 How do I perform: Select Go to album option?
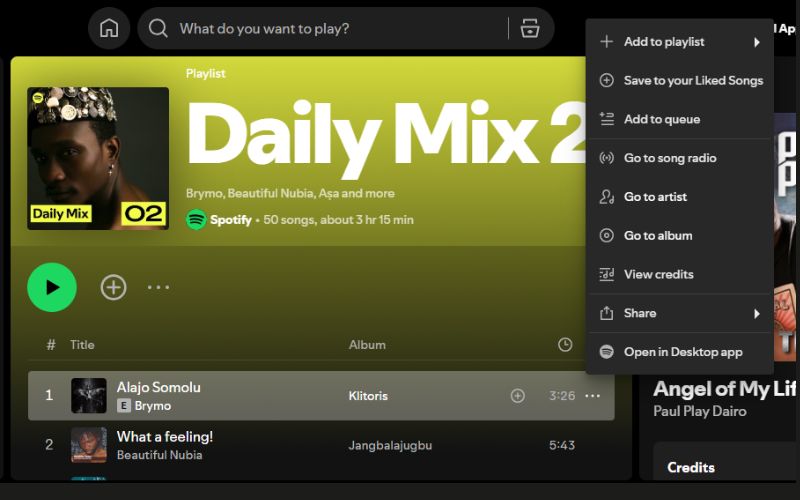657,236
